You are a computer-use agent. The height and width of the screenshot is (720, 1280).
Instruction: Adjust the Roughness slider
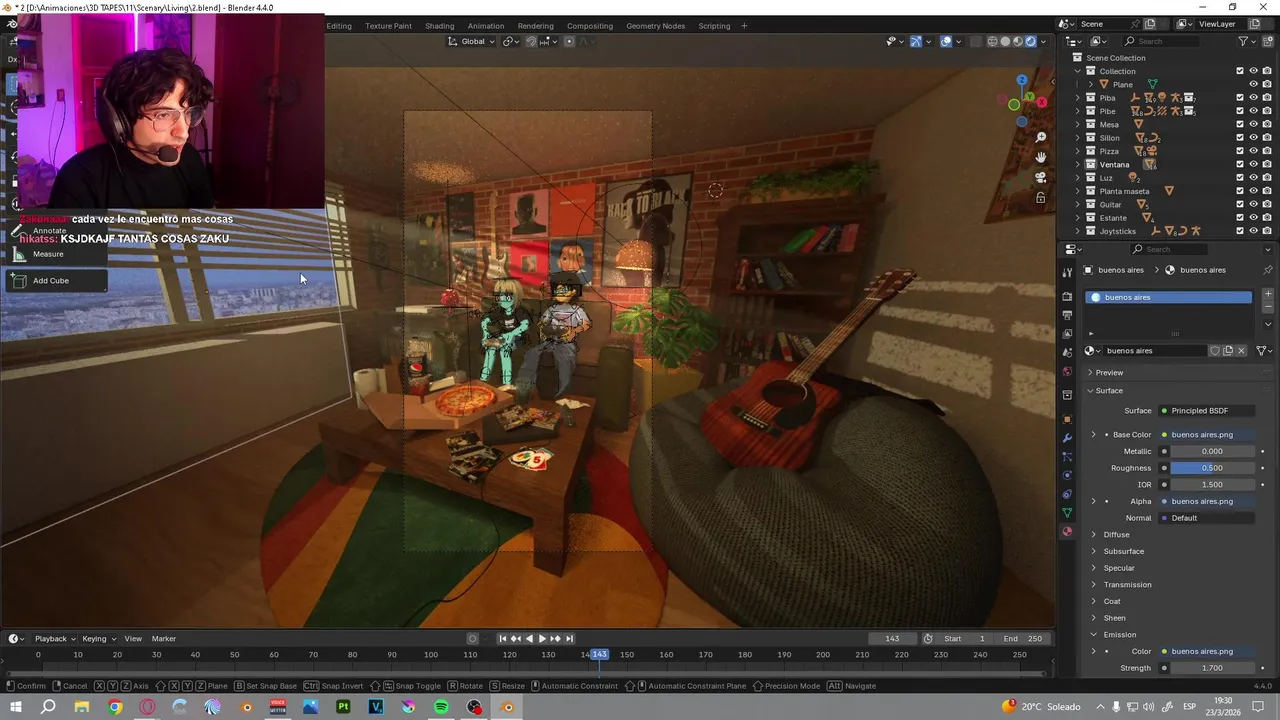pos(1212,468)
